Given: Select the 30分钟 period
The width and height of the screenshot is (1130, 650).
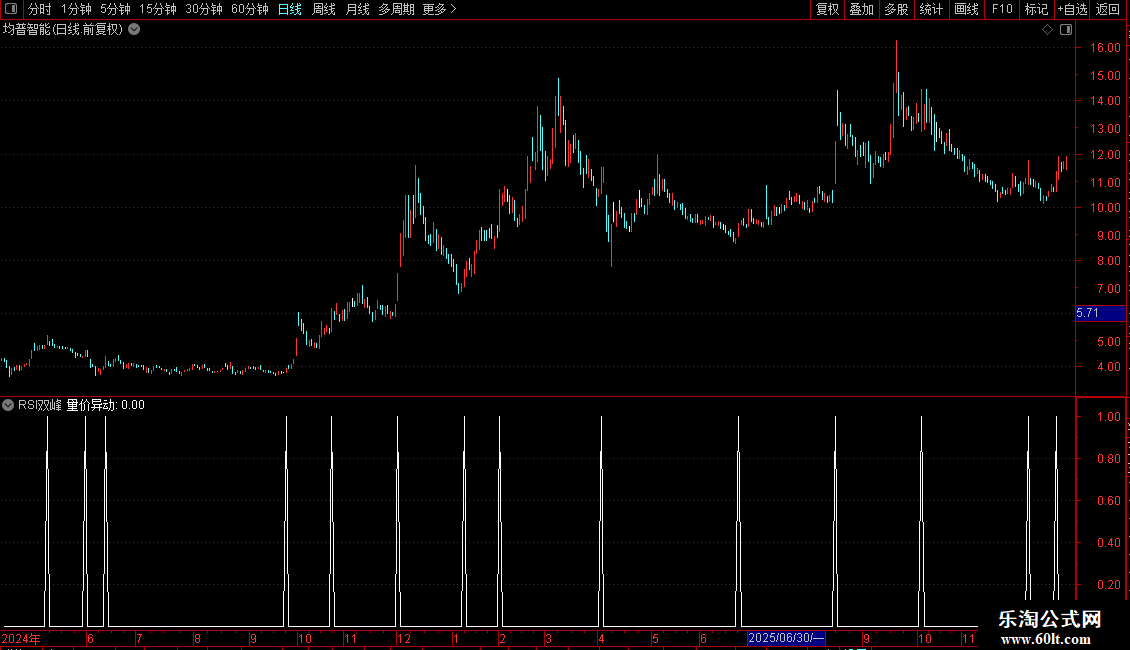Looking at the screenshot, I should pyautogui.click(x=204, y=9).
